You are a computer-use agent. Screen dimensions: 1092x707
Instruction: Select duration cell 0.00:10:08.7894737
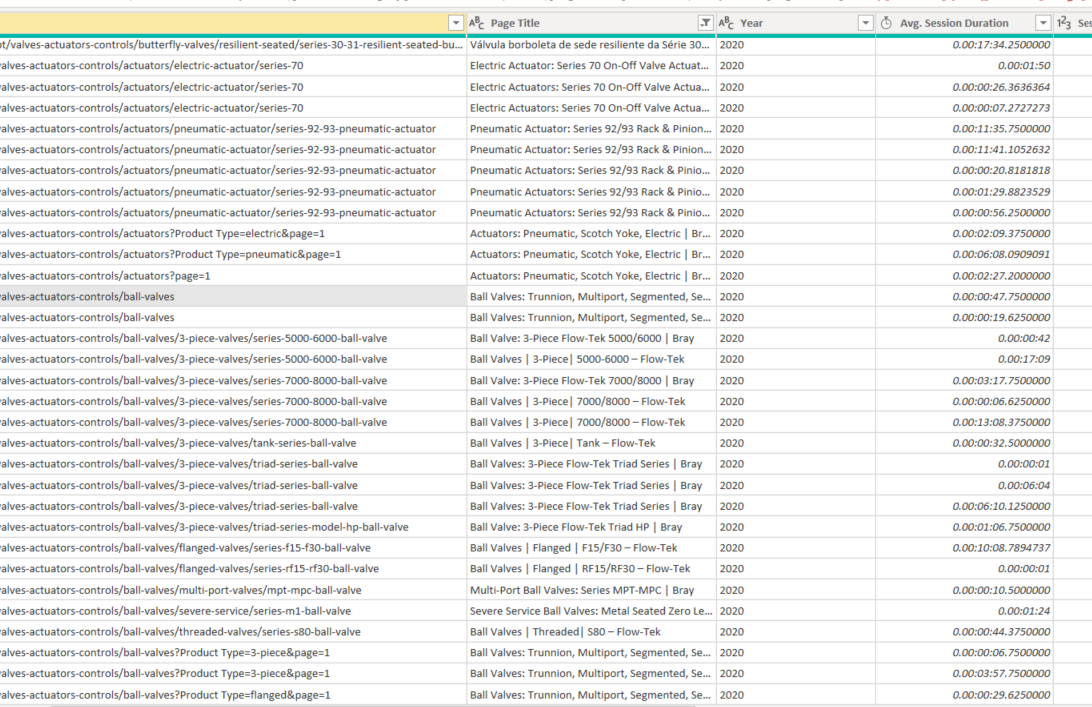[x=965, y=548]
